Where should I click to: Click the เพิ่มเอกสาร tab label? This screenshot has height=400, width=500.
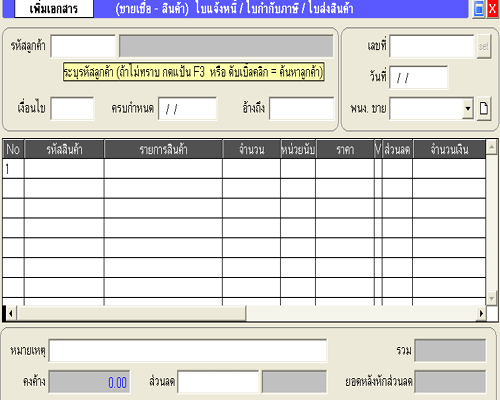point(54,9)
